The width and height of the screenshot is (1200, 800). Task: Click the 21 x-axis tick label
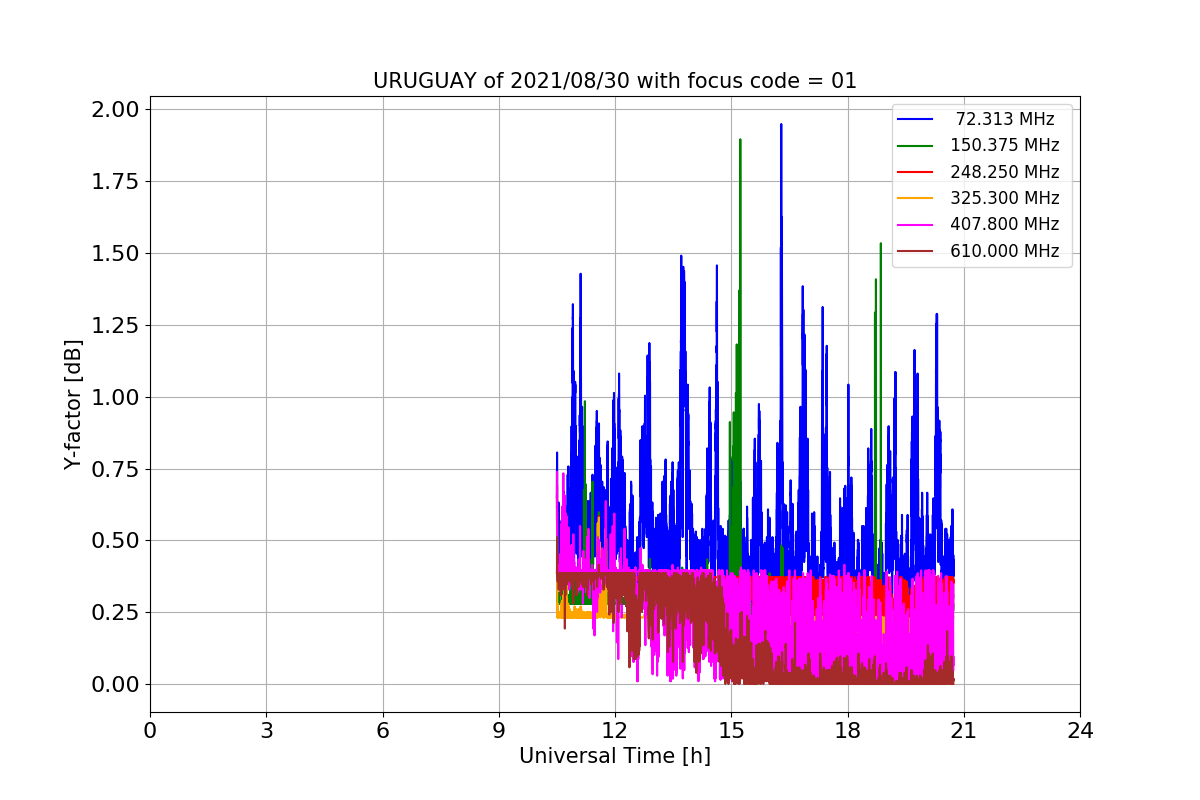pyautogui.click(x=964, y=731)
